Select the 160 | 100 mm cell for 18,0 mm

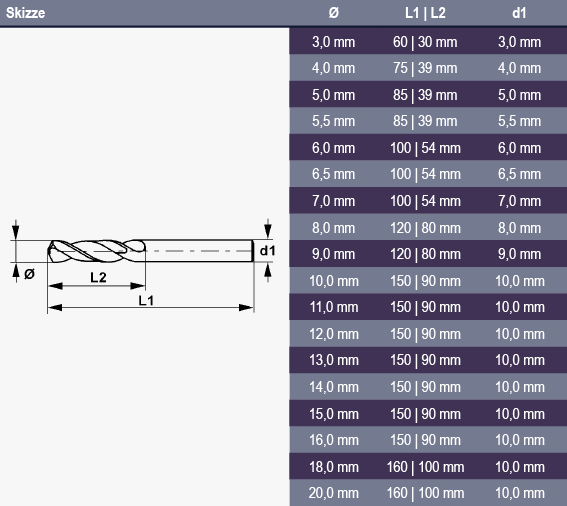[425, 467]
